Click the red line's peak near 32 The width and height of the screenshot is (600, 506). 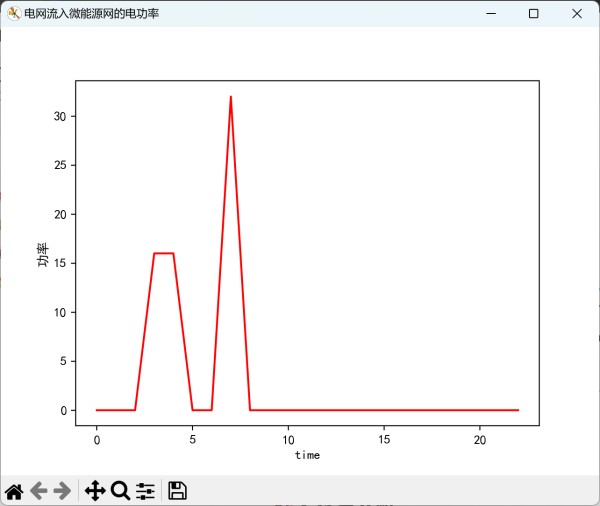(231, 98)
